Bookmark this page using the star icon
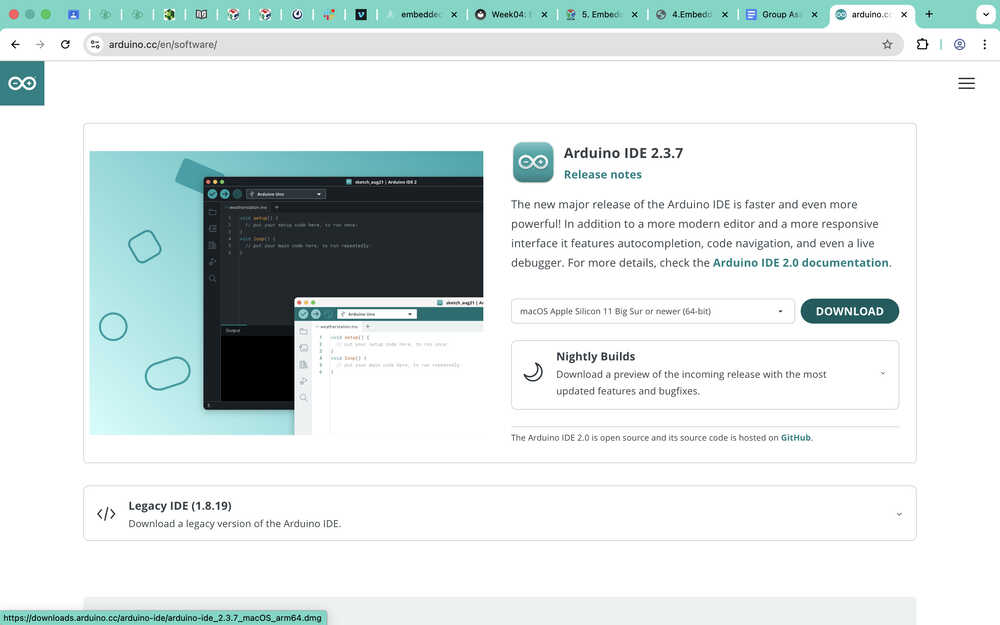1000x625 pixels. 887,44
